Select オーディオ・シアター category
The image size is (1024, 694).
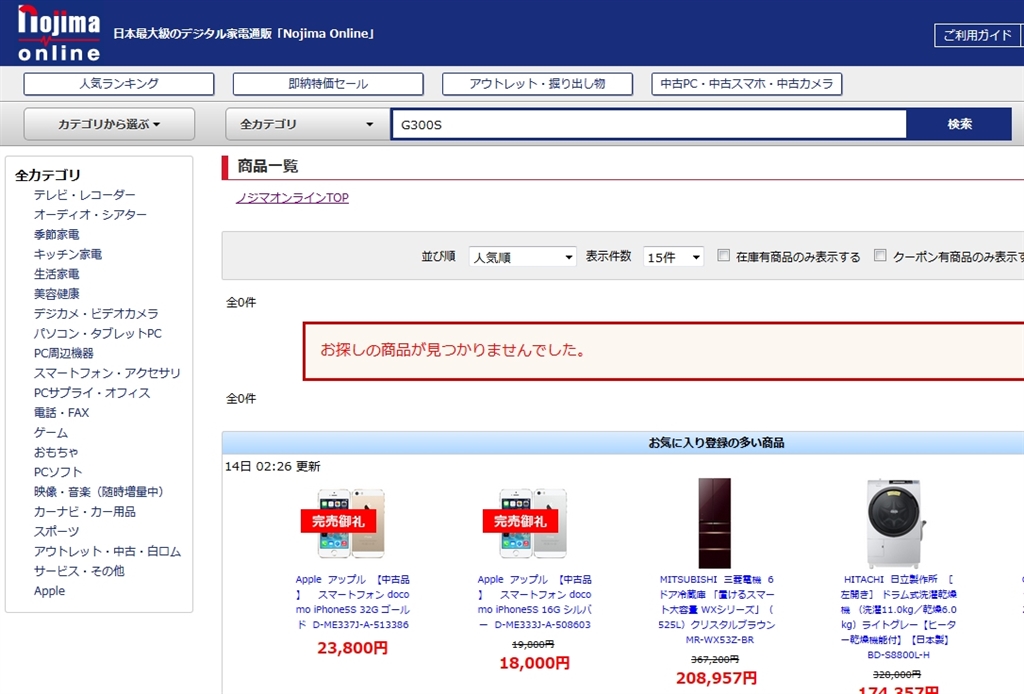[x=90, y=214]
